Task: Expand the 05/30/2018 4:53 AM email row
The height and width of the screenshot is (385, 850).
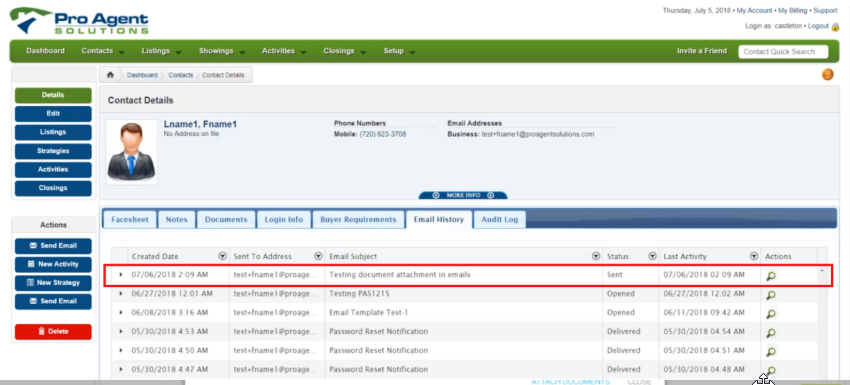Action: coord(121,332)
